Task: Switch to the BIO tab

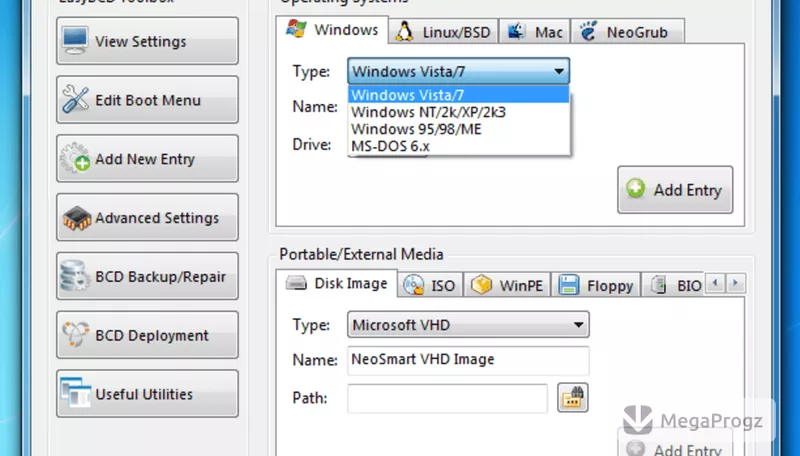Action: point(672,285)
